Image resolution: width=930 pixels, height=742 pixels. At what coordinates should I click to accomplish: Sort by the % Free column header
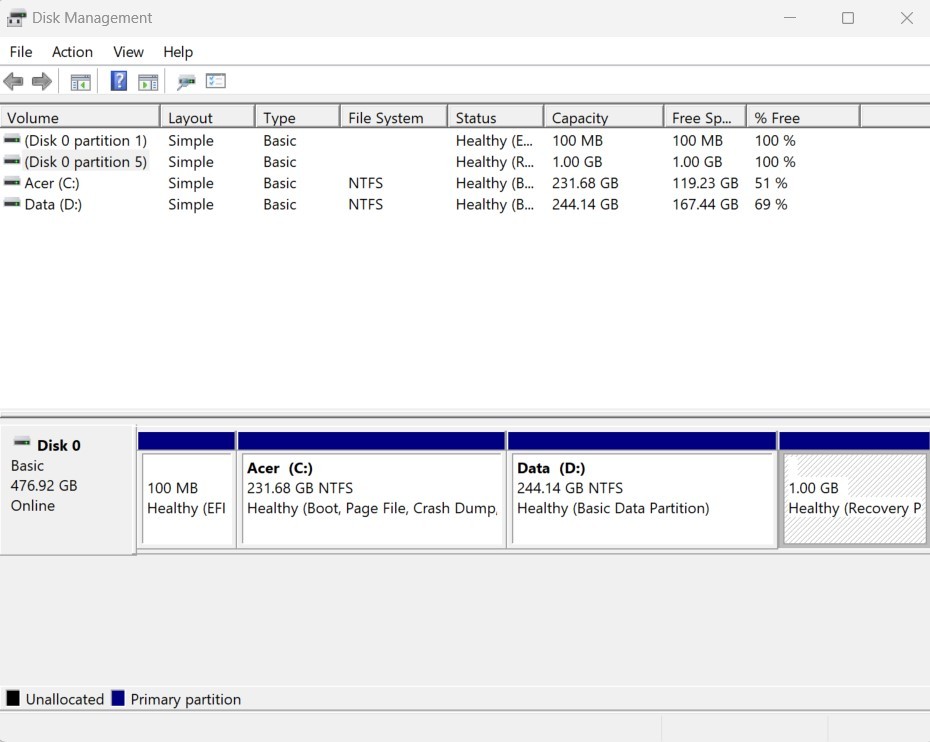803,117
